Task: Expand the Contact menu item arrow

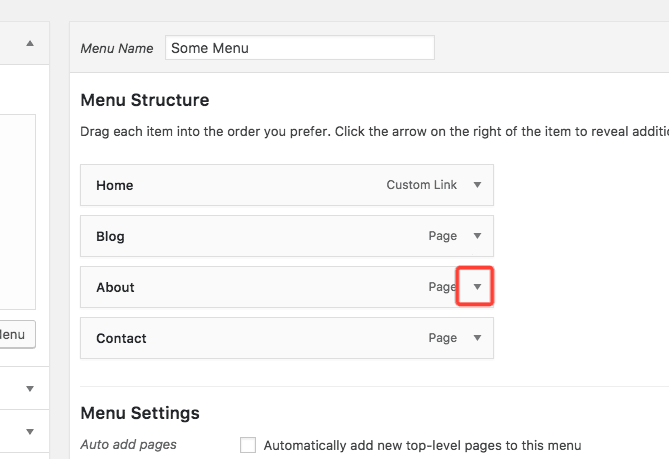Action: coord(477,338)
